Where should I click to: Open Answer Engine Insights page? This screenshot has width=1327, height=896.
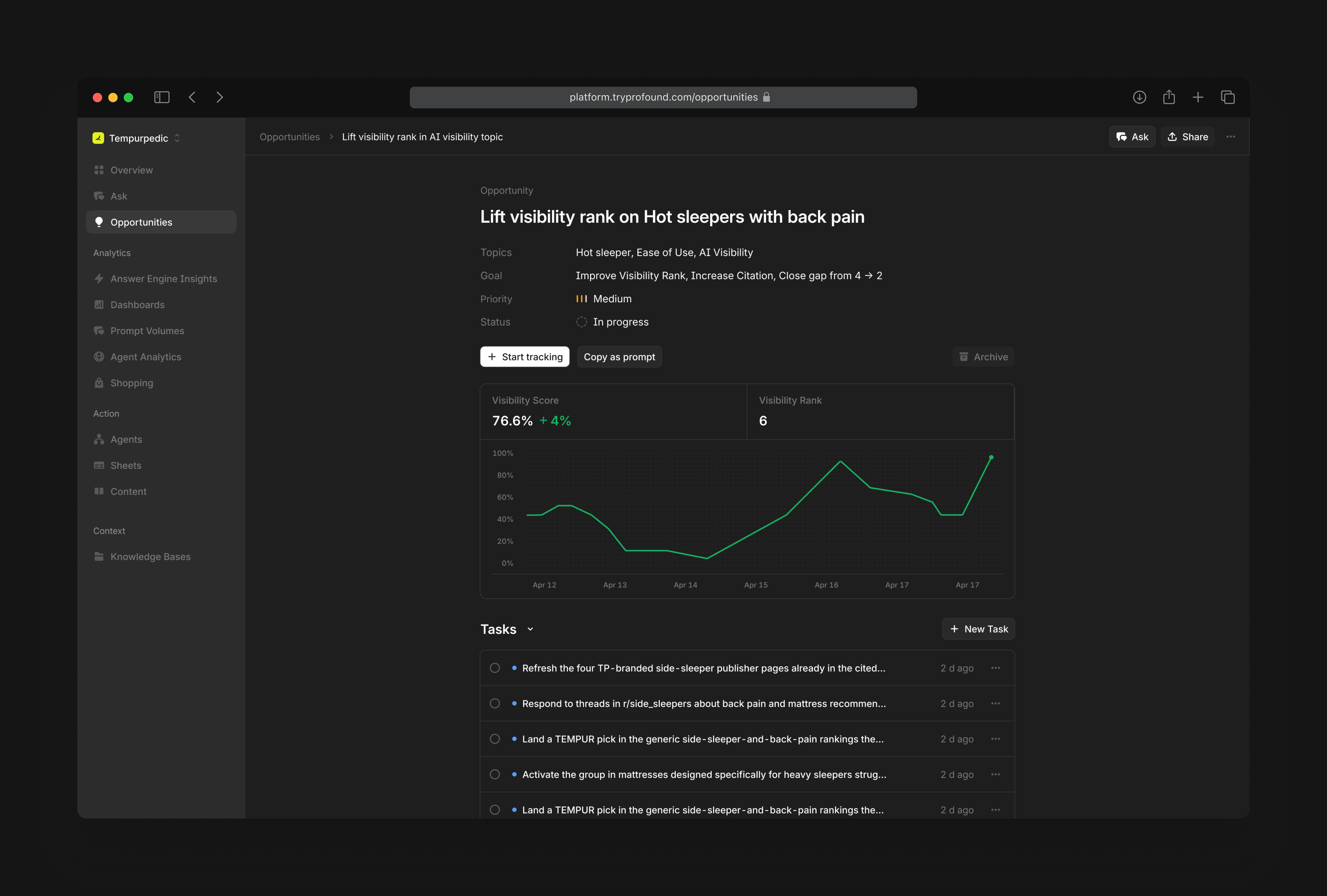[x=161, y=279]
